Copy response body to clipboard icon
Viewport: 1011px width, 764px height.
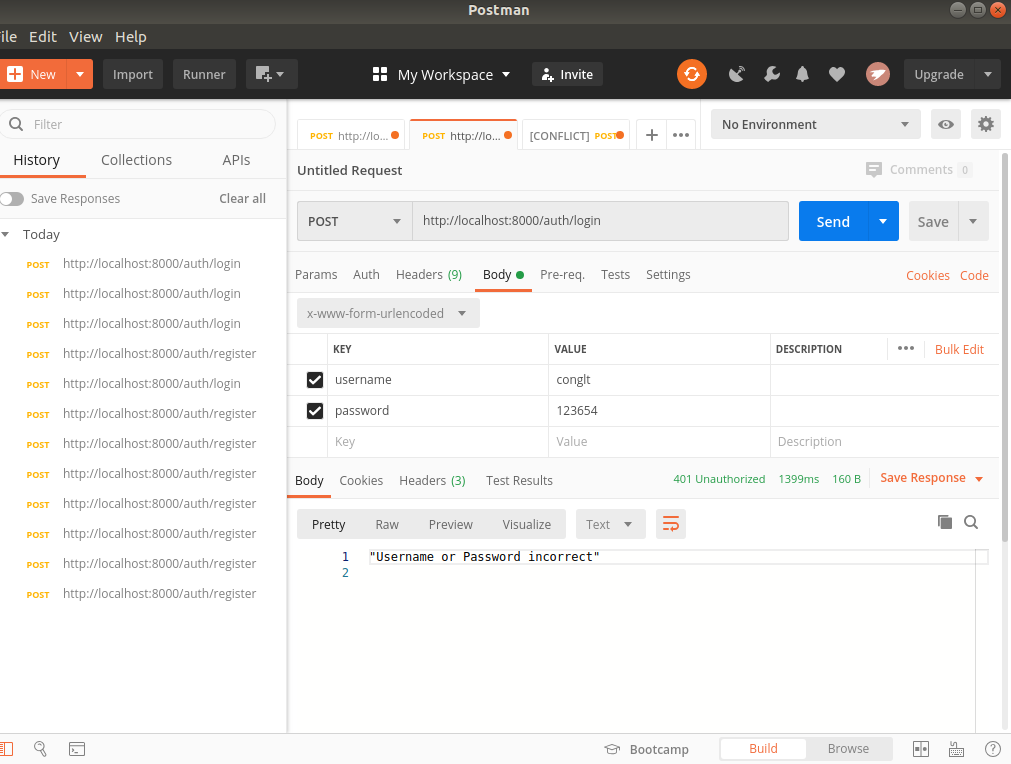(944, 522)
